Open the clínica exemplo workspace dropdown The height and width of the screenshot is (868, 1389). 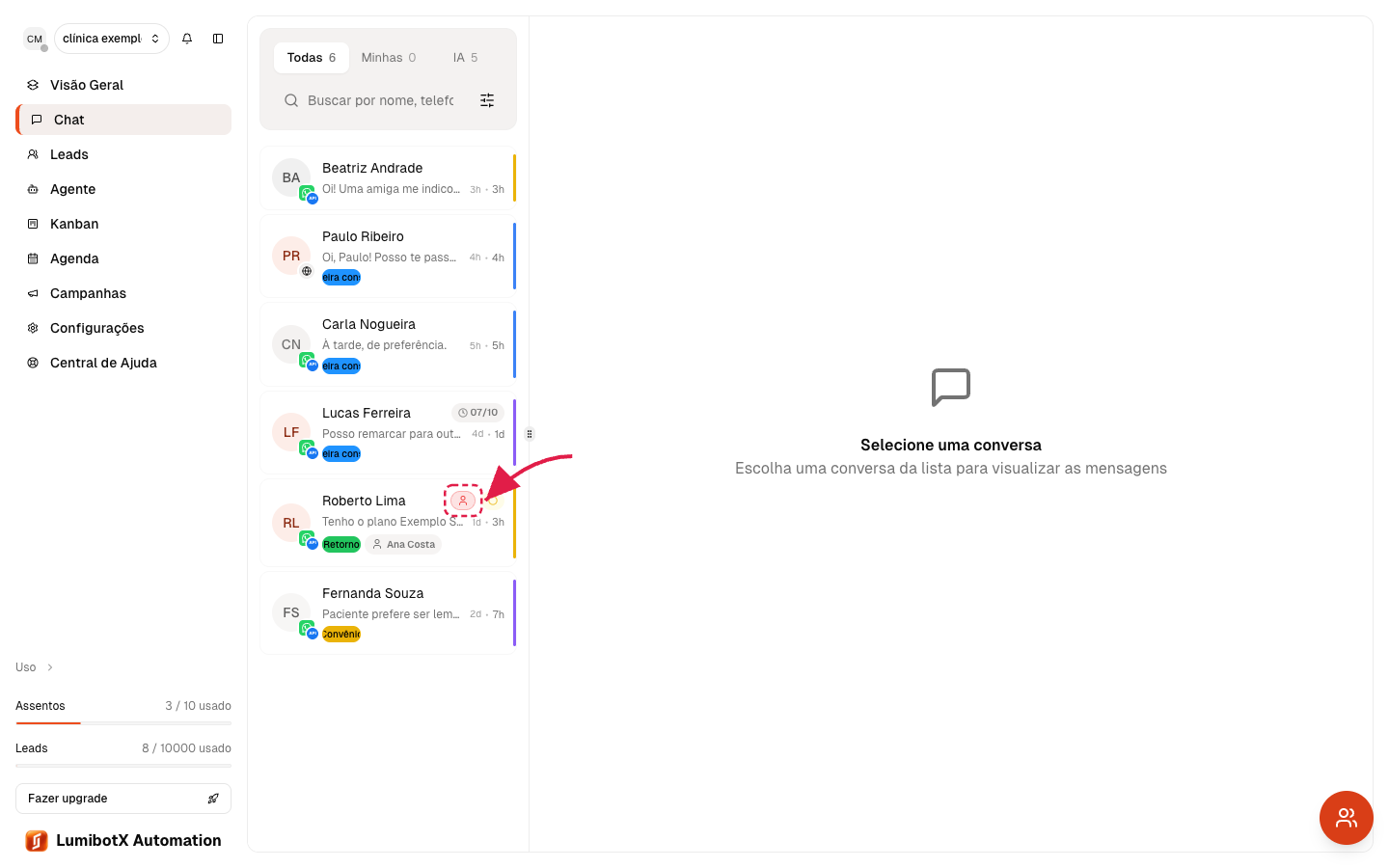[112, 39]
